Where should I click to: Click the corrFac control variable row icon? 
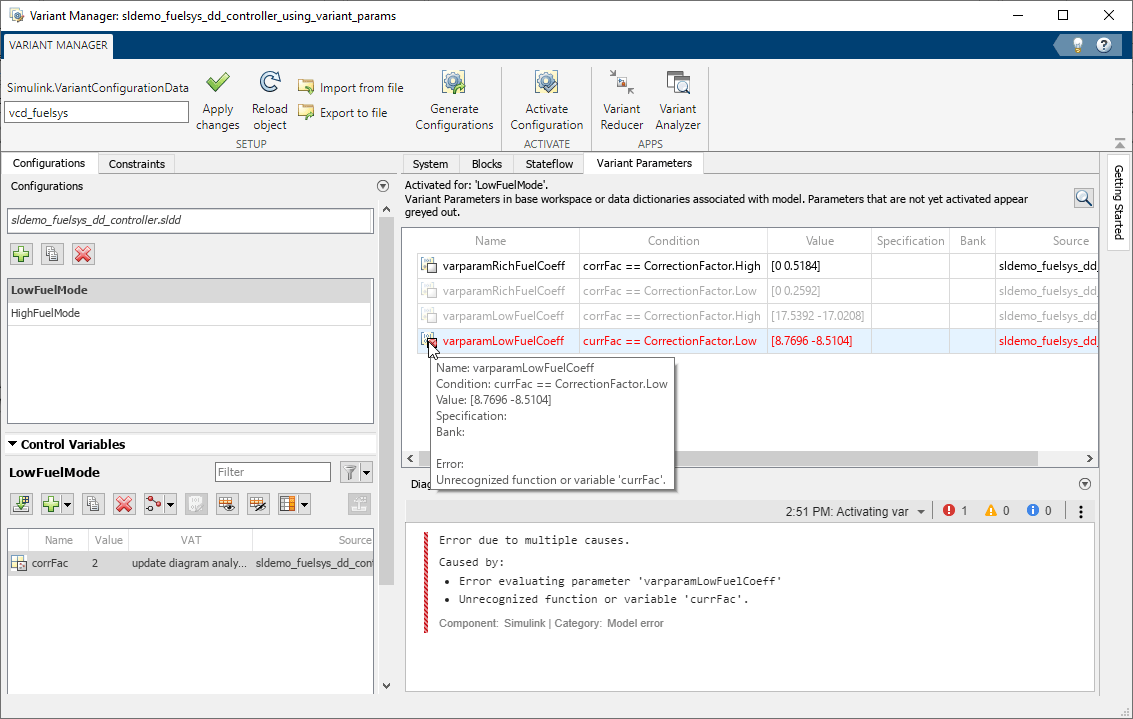pos(19,563)
